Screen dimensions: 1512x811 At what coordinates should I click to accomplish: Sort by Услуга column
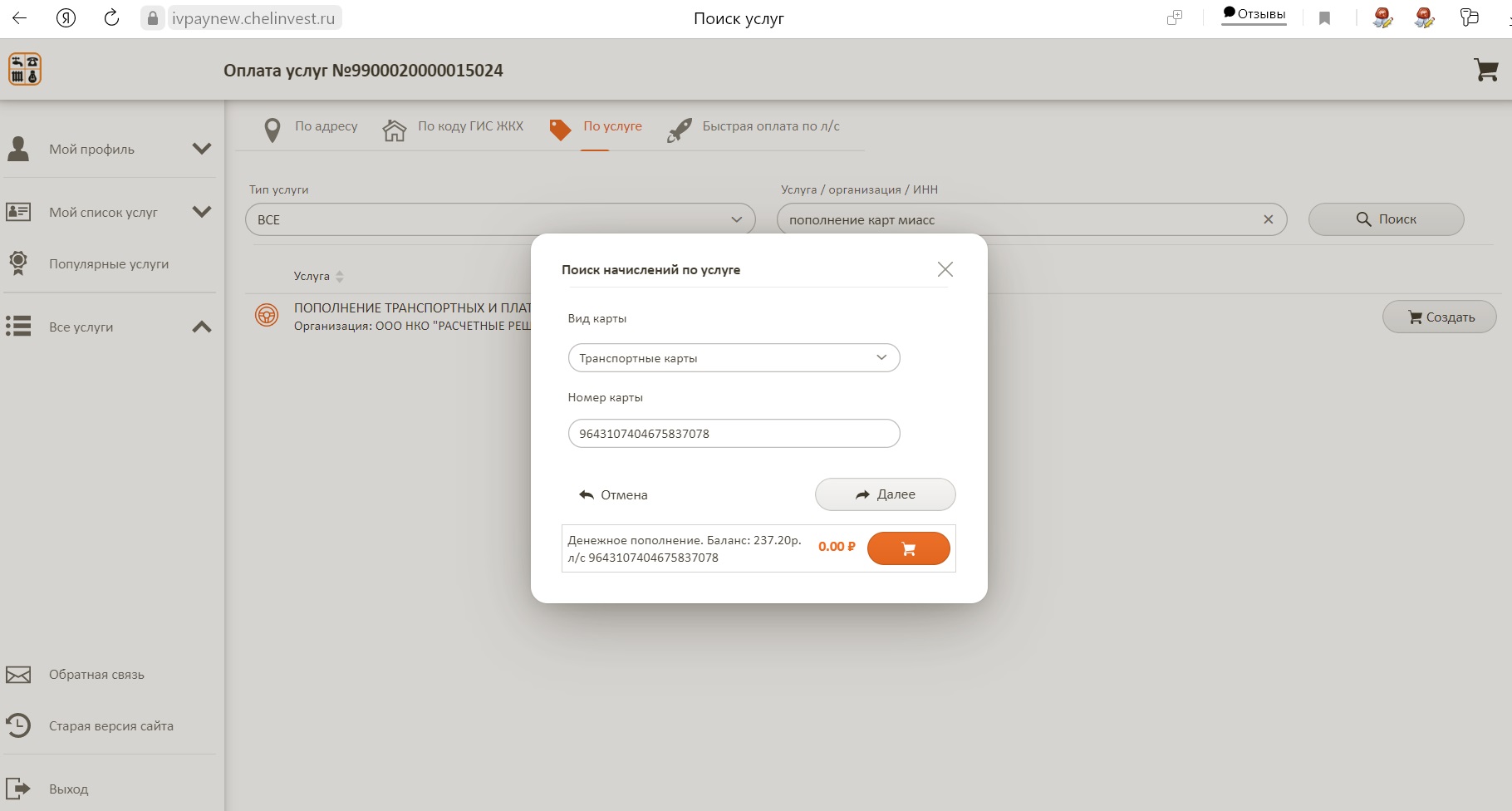318,276
